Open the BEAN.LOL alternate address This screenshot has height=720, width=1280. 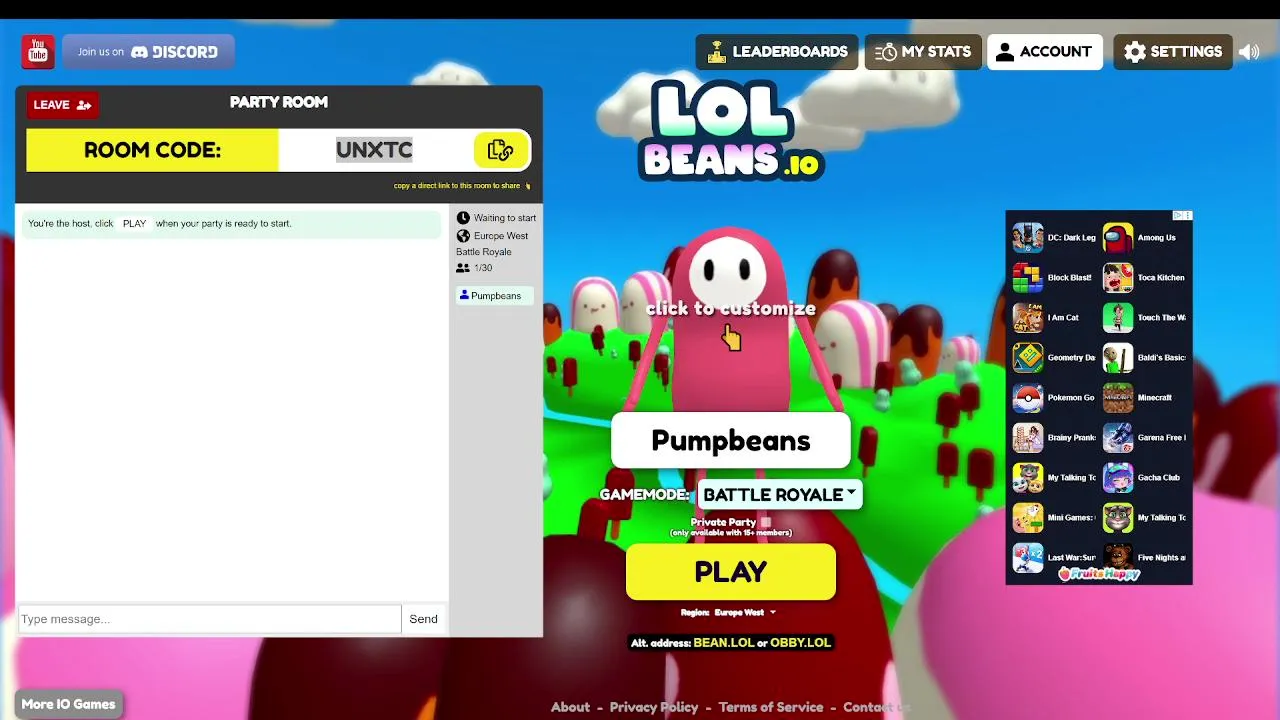tap(724, 643)
